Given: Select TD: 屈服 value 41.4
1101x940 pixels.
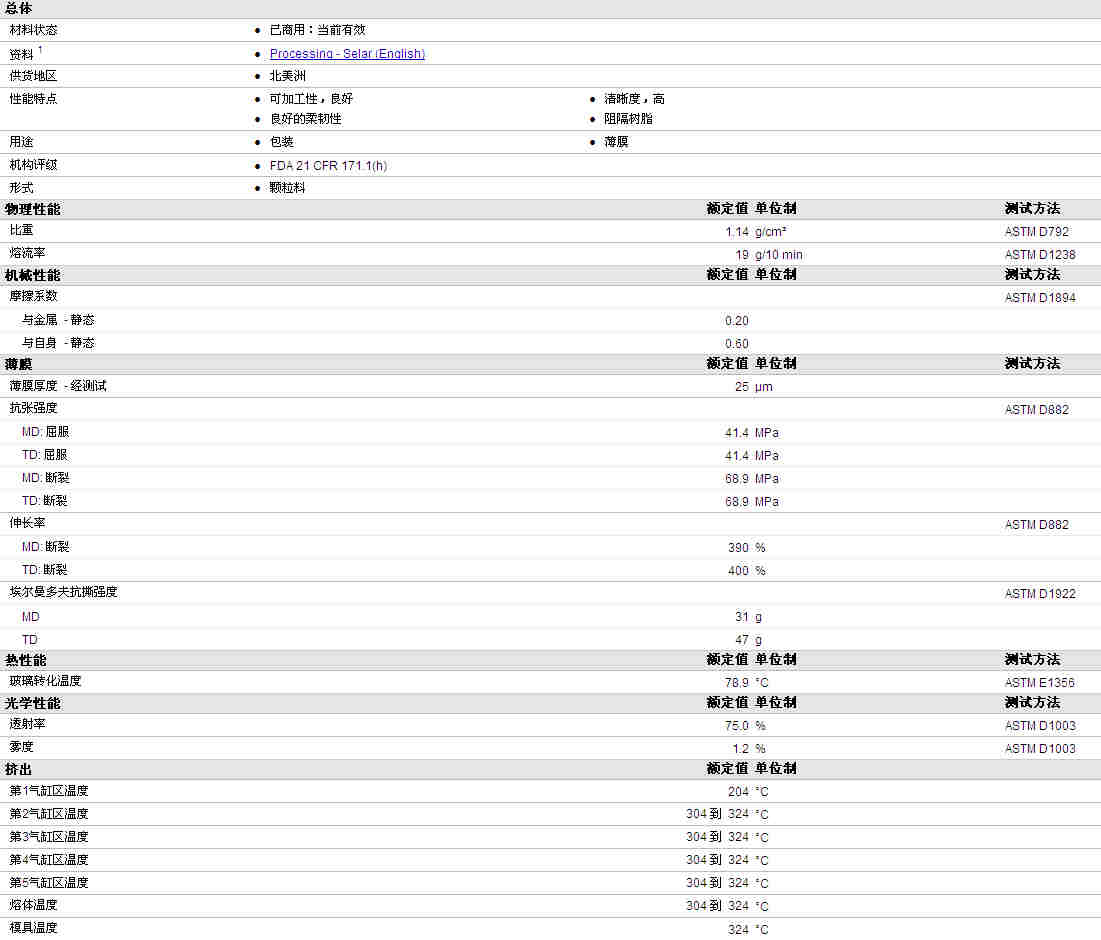Looking at the screenshot, I should tap(737, 456).
